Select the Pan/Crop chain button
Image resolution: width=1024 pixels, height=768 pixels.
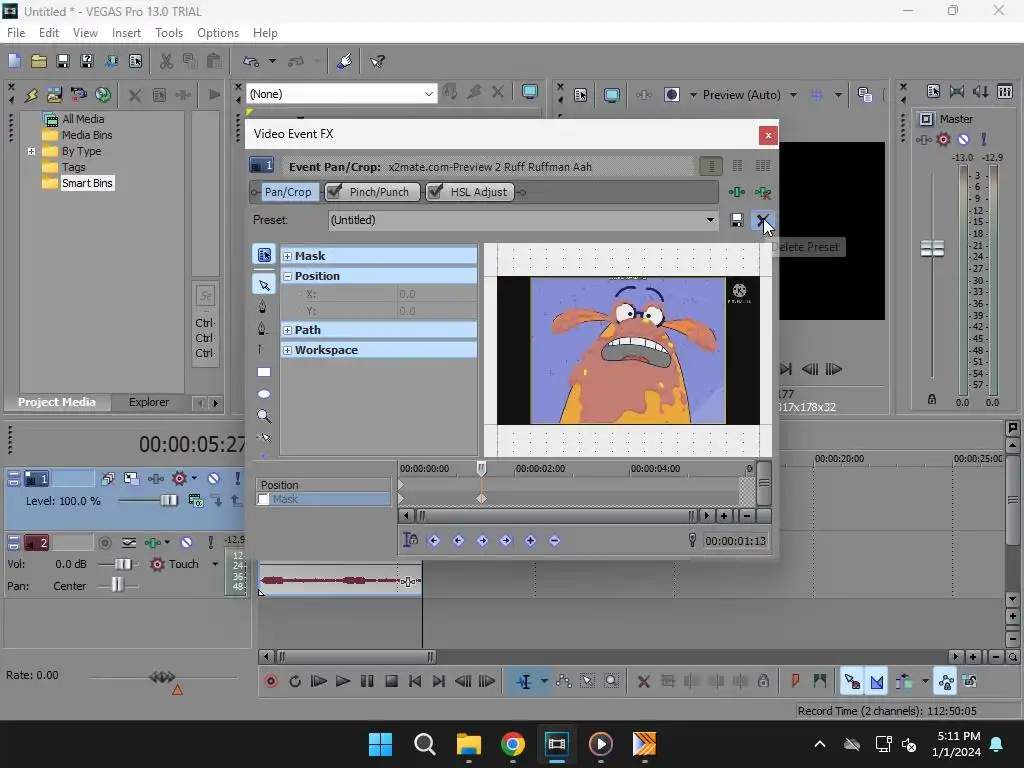click(x=287, y=192)
